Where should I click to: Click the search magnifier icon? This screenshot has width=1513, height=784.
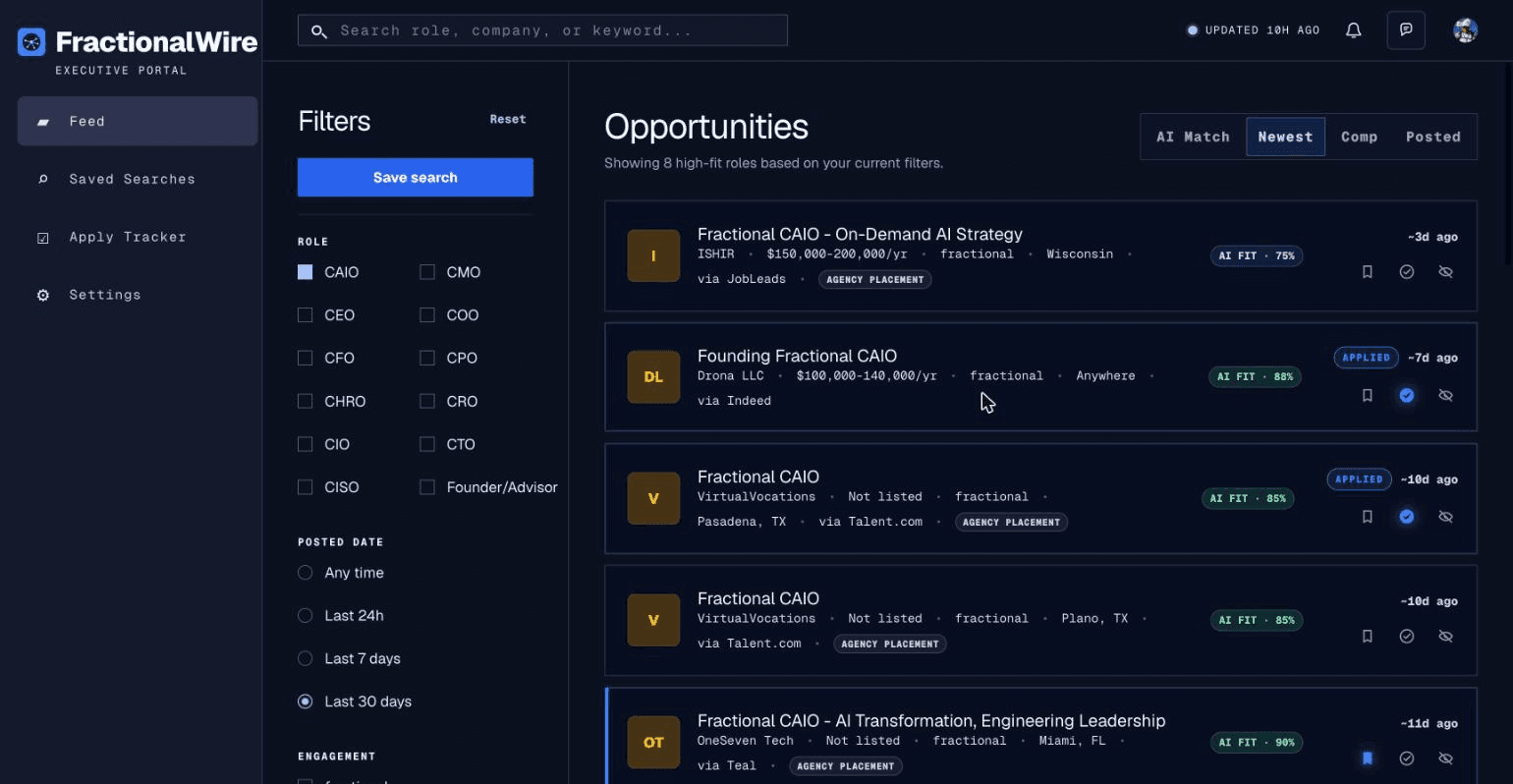pyautogui.click(x=318, y=31)
